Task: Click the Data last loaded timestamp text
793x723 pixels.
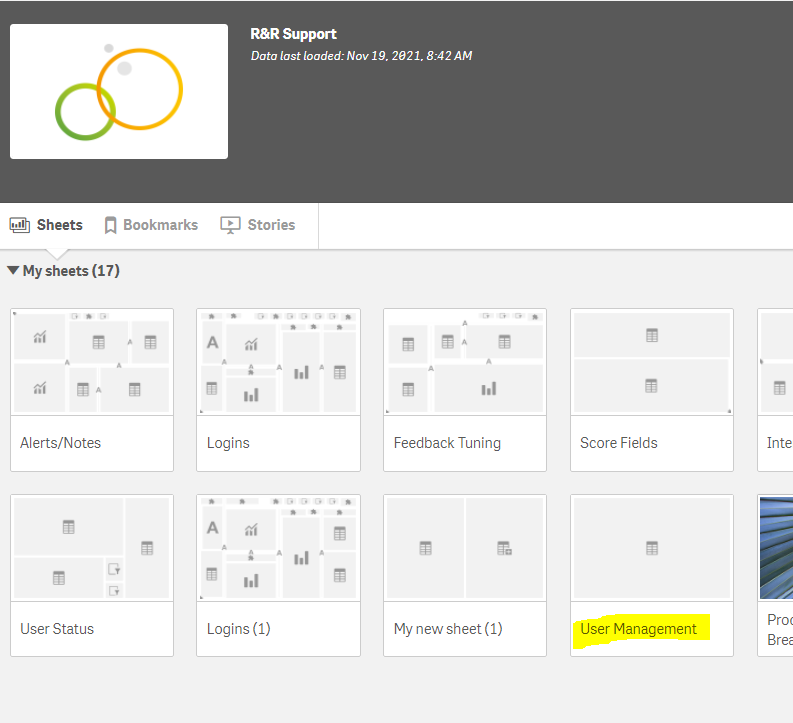Action: click(x=362, y=56)
